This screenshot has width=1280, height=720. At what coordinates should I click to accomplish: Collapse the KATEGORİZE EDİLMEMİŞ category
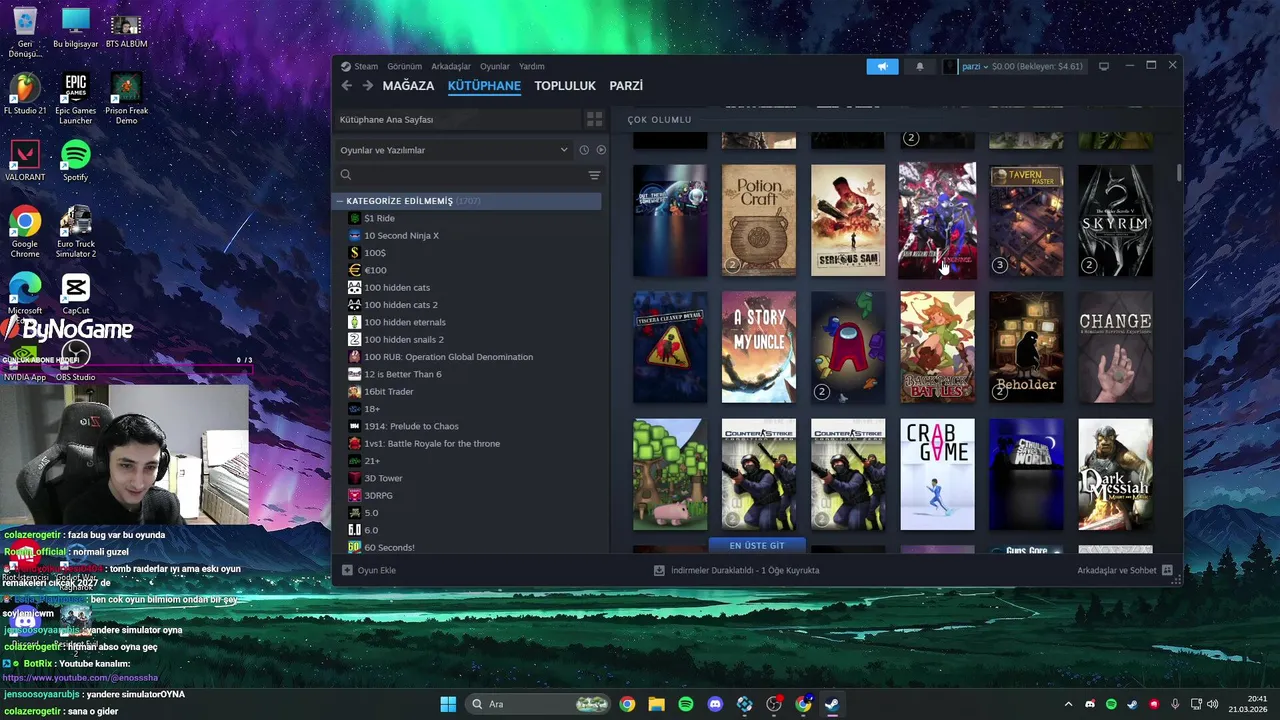pyautogui.click(x=340, y=201)
